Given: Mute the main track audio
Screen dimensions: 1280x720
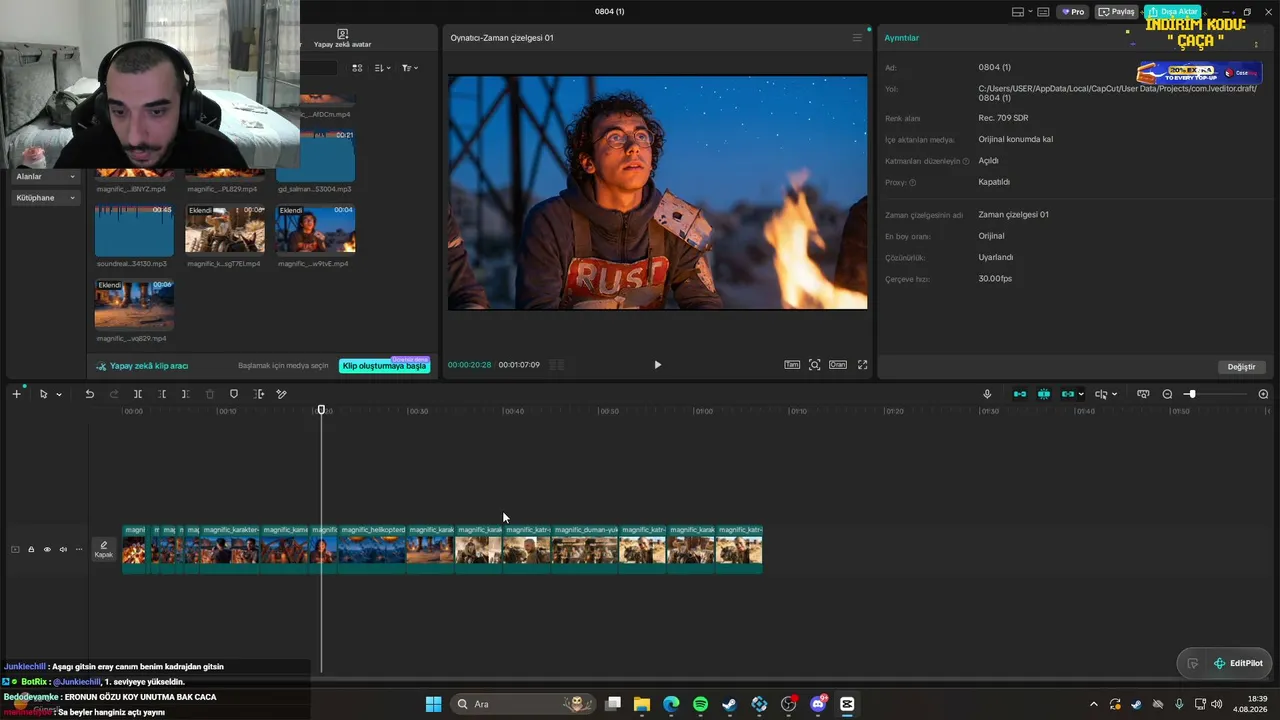Looking at the screenshot, I should 63,549.
